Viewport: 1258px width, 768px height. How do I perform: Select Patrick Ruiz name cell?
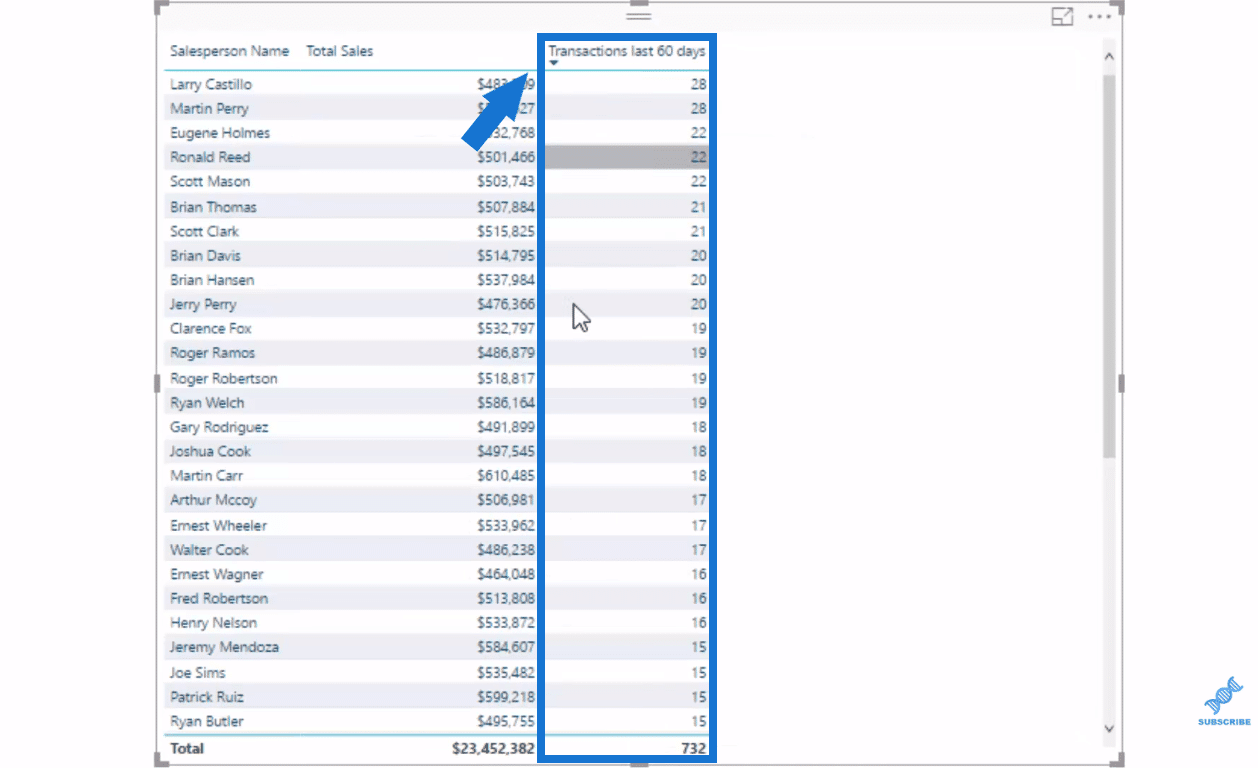[207, 696]
